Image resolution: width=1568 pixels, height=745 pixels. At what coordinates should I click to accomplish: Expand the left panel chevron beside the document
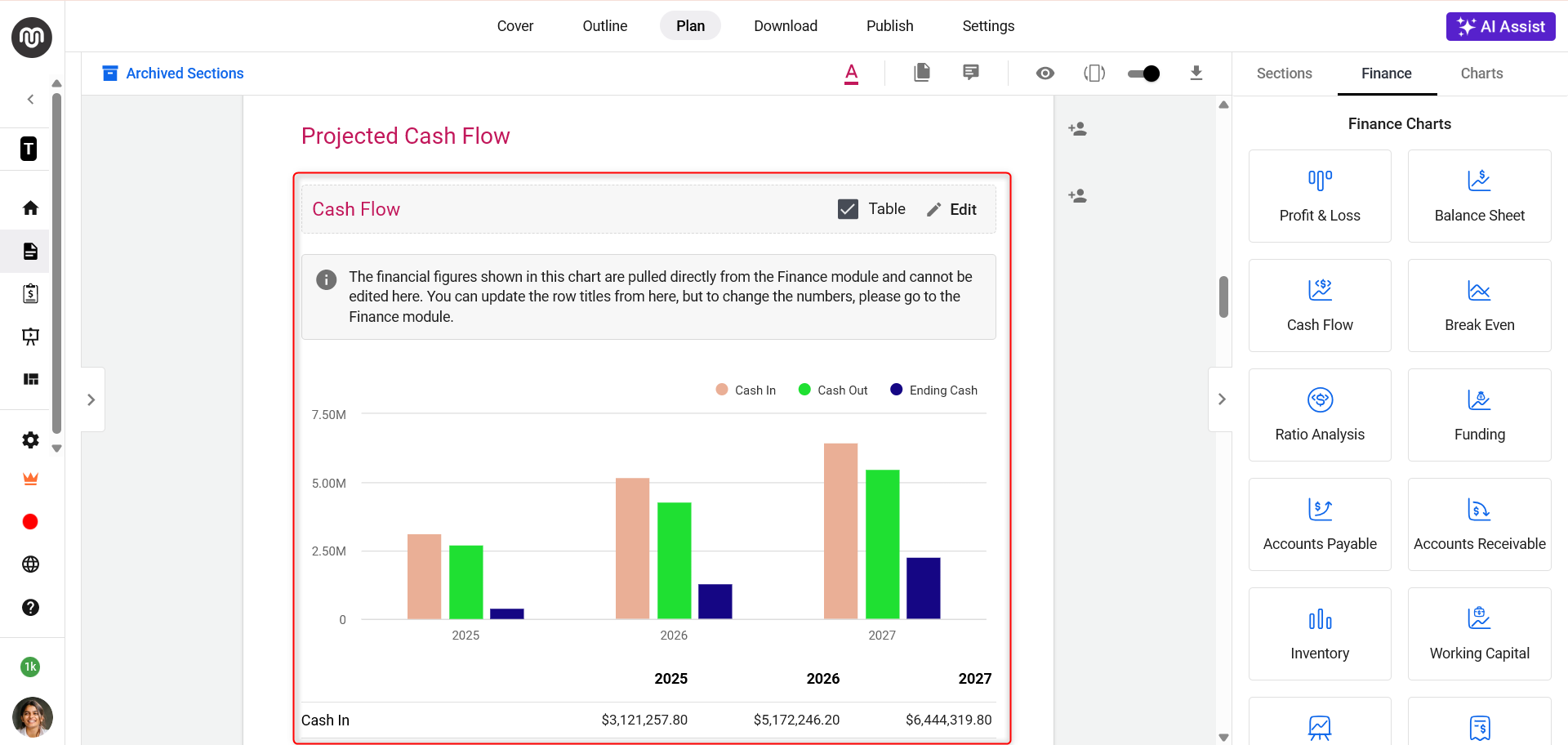[x=91, y=399]
